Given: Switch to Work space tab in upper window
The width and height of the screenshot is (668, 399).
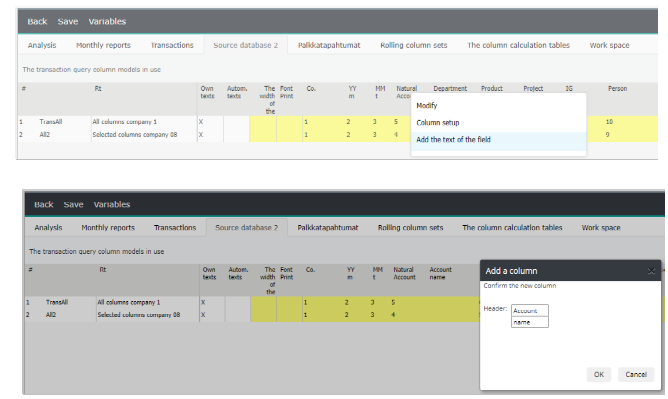Looking at the screenshot, I should pyautogui.click(x=609, y=45).
